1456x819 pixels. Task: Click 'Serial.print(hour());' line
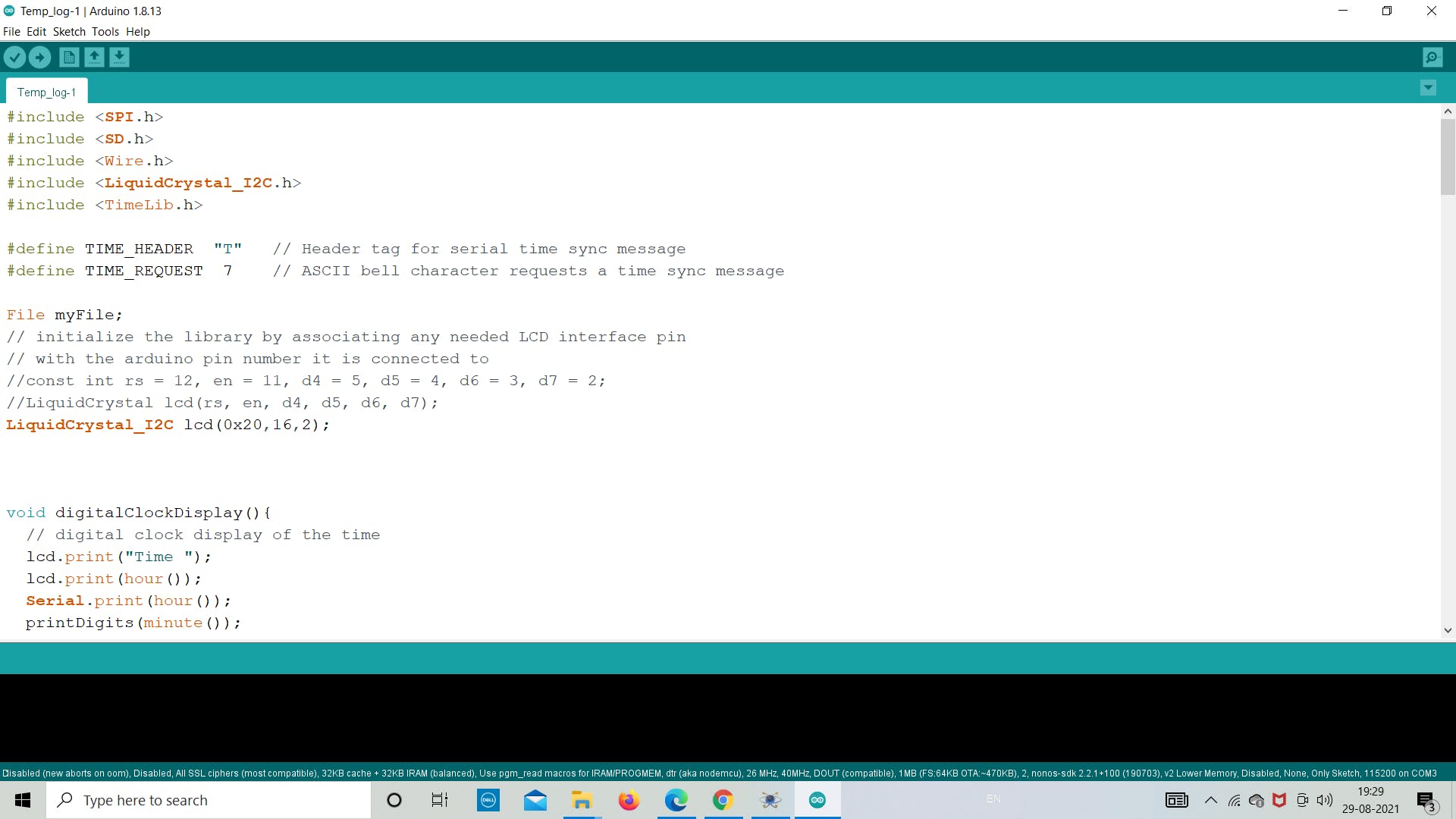(128, 601)
